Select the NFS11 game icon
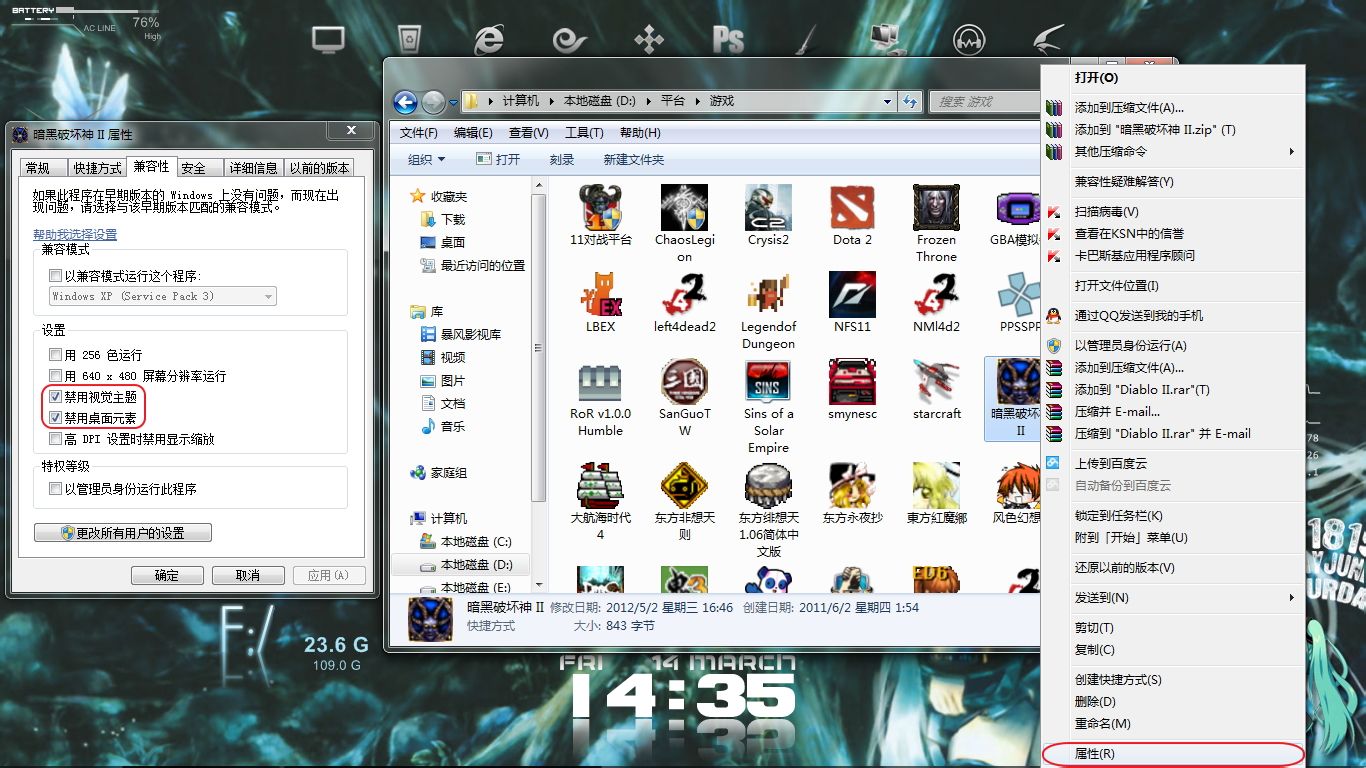The image size is (1366, 768). coord(852,295)
